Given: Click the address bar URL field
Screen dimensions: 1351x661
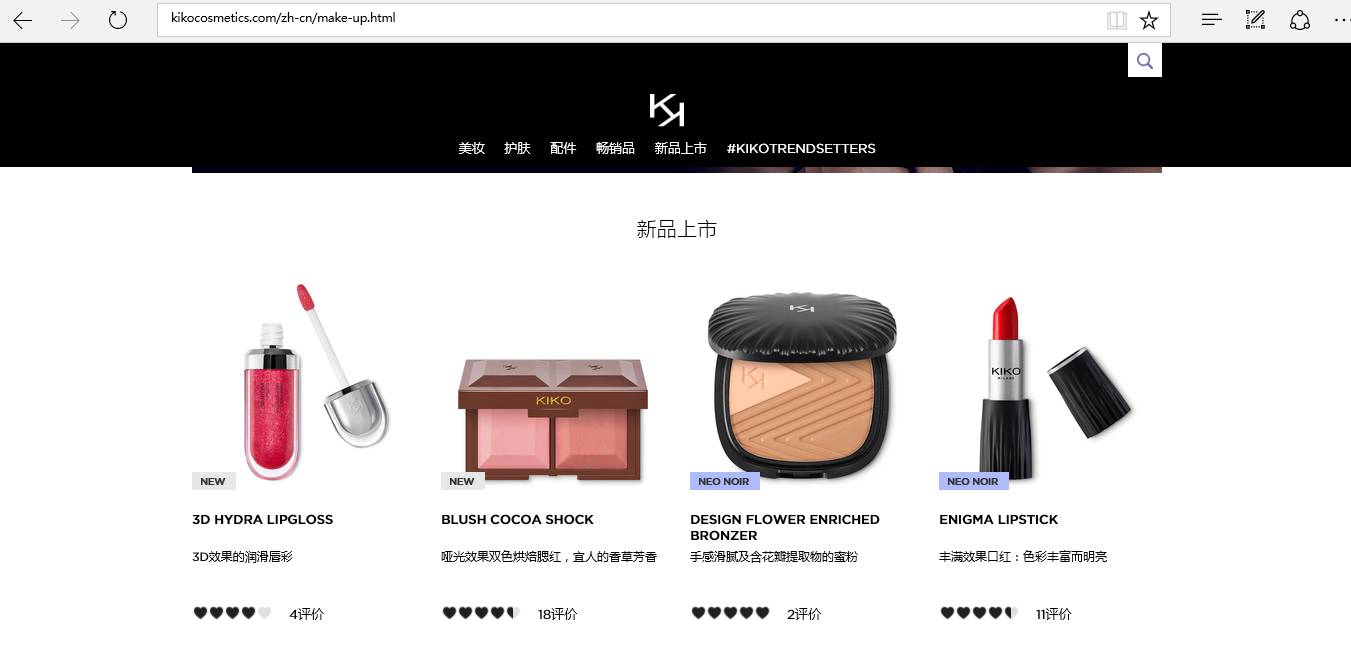Looking at the screenshot, I should point(630,19).
